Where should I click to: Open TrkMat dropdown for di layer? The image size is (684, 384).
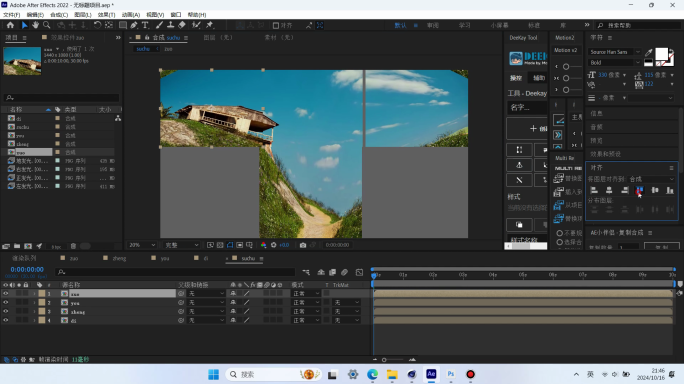point(347,320)
